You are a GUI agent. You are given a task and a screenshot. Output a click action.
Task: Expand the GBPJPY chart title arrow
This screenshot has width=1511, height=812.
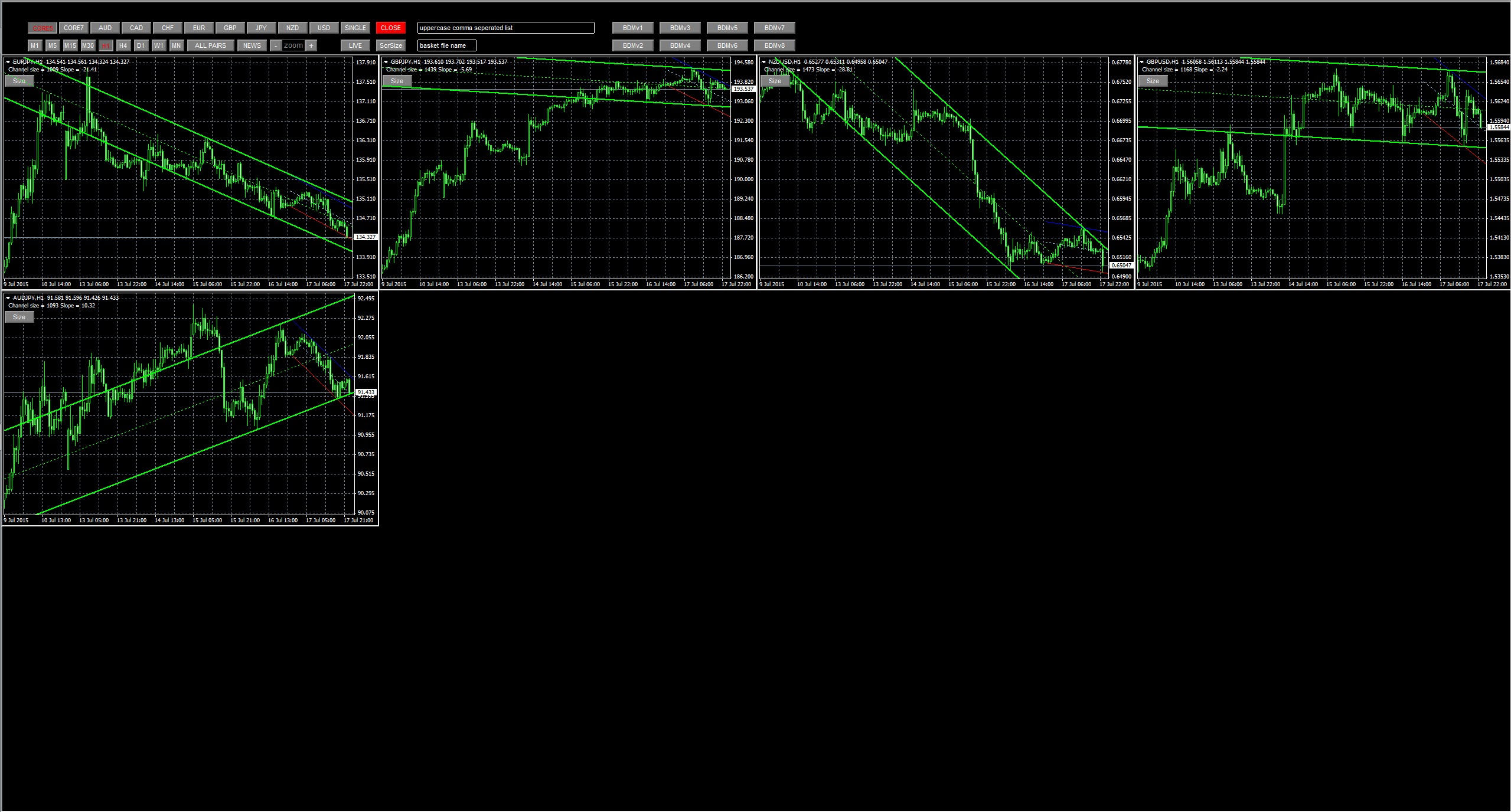(386, 62)
